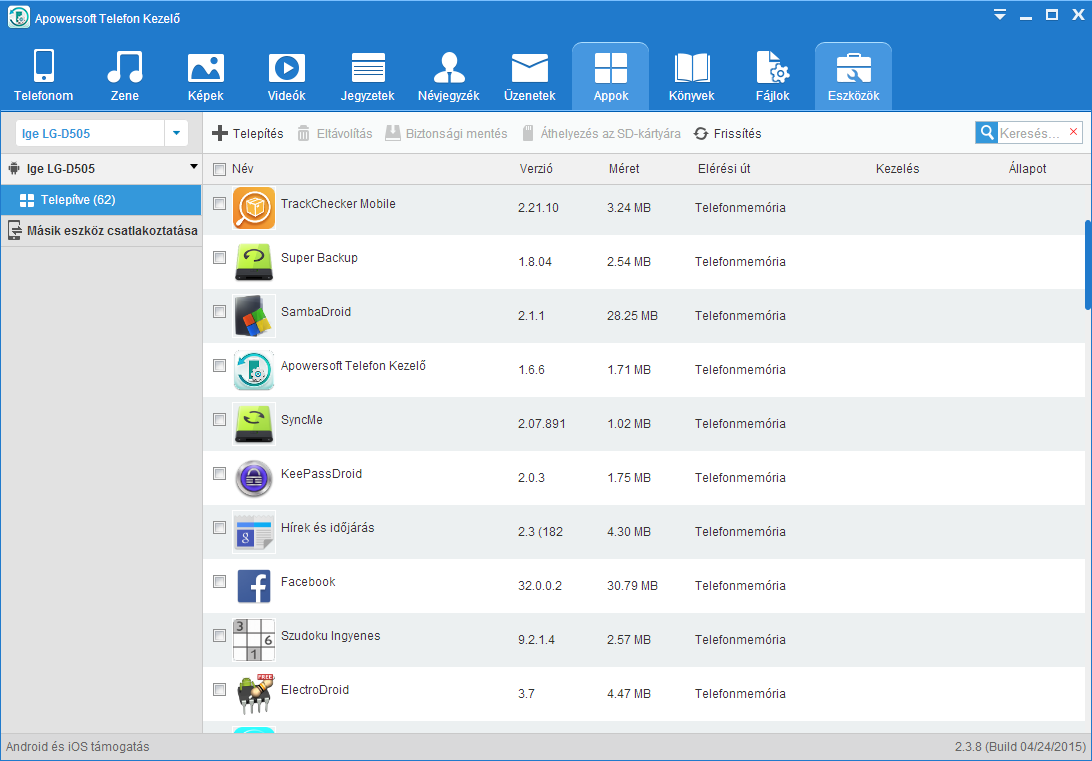Select Telepítve (62) in sidebar

tap(101, 200)
